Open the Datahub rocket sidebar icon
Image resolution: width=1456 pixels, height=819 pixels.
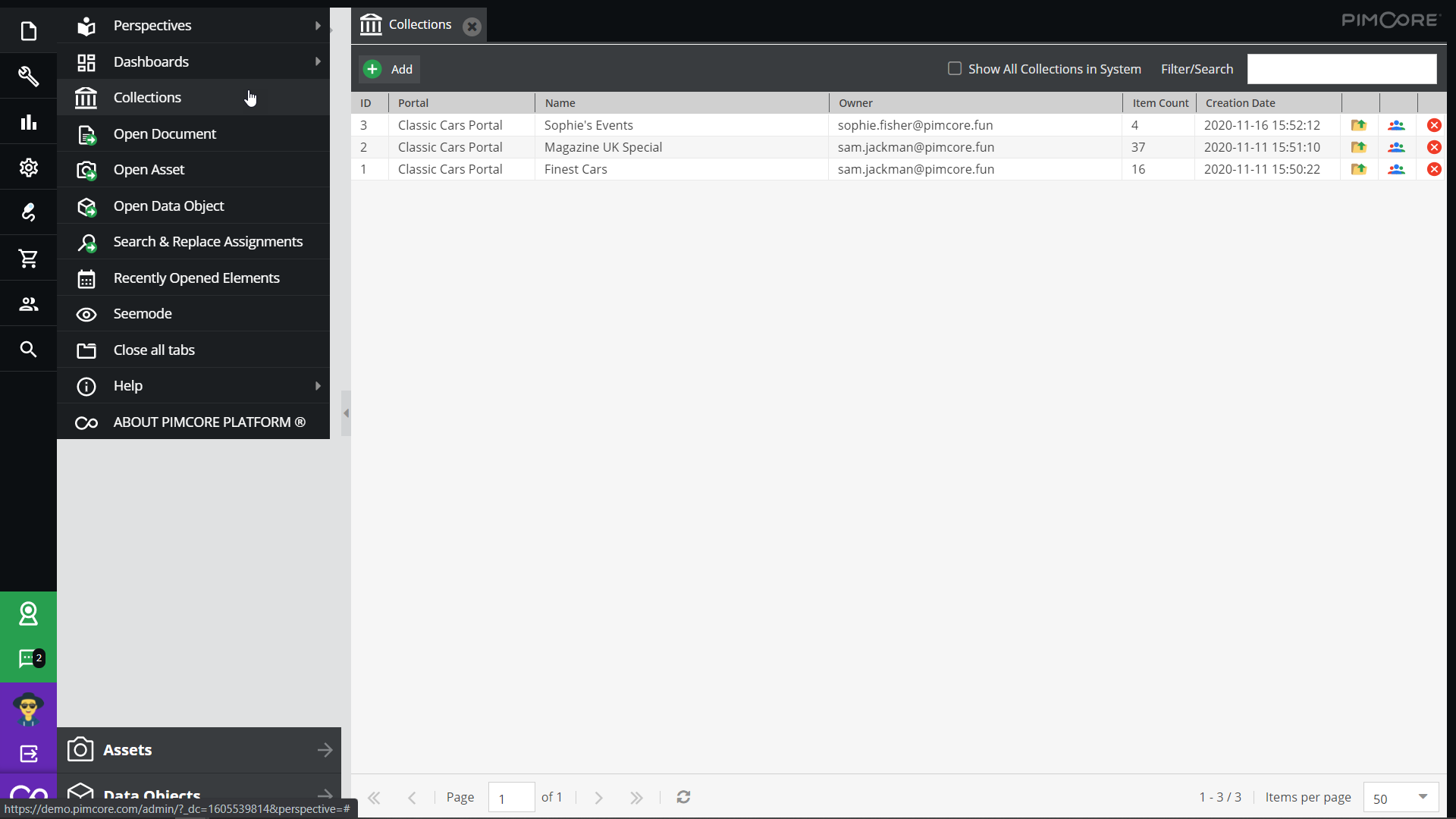click(x=28, y=212)
